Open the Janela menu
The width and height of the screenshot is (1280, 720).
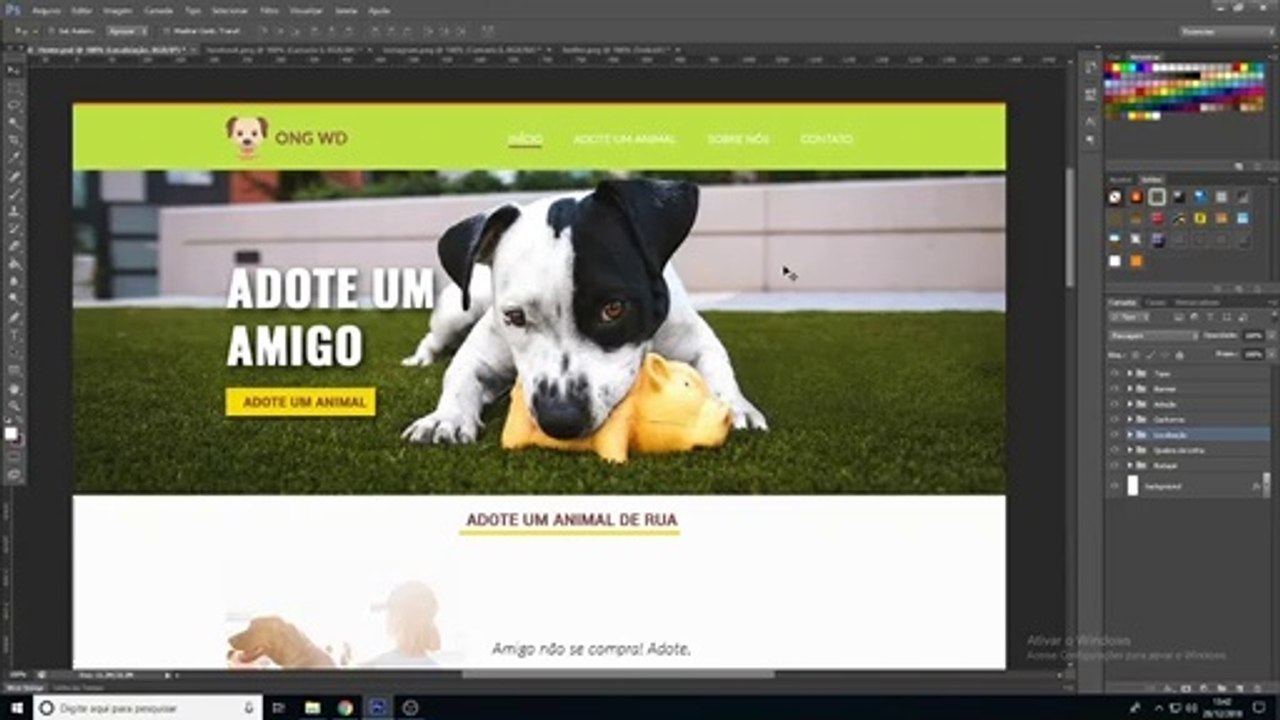346,10
